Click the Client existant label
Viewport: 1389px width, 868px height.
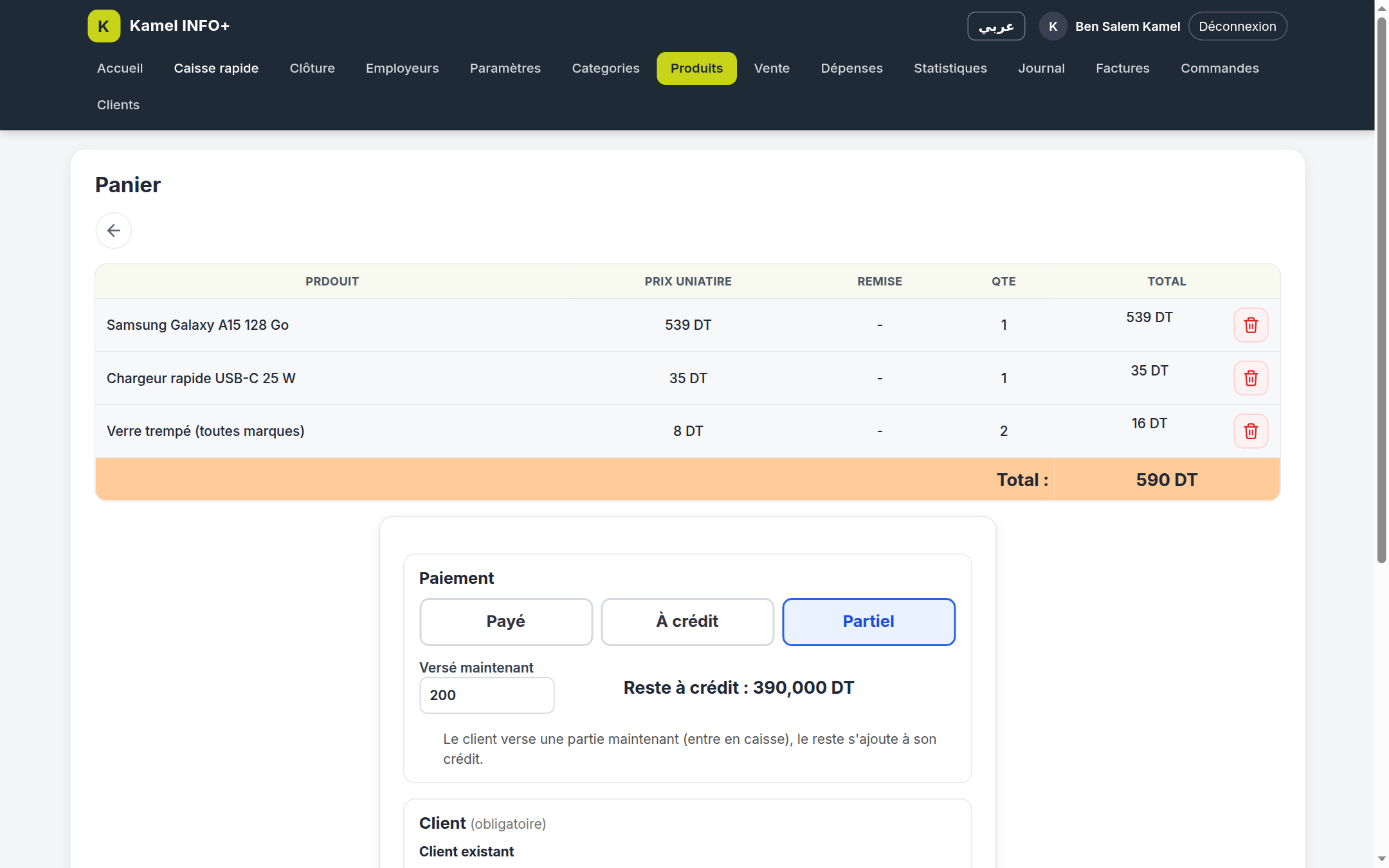[466, 851]
